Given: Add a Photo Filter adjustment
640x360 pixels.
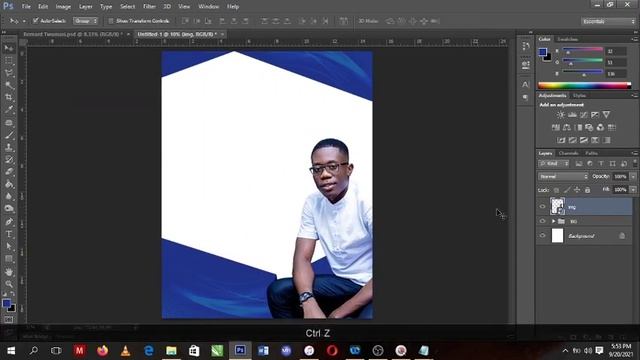Looking at the screenshot, I should pyautogui.click(x=589, y=128).
